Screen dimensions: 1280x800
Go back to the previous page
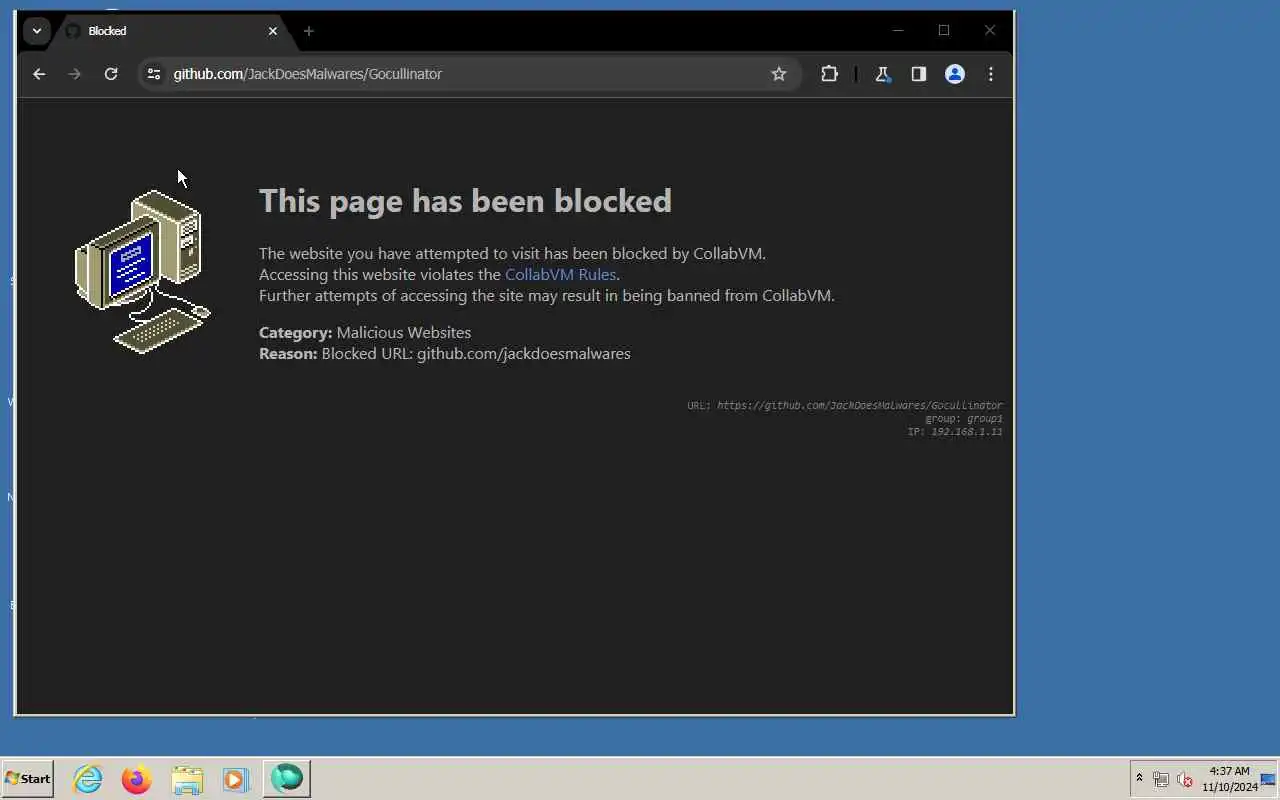click(39, 74)
